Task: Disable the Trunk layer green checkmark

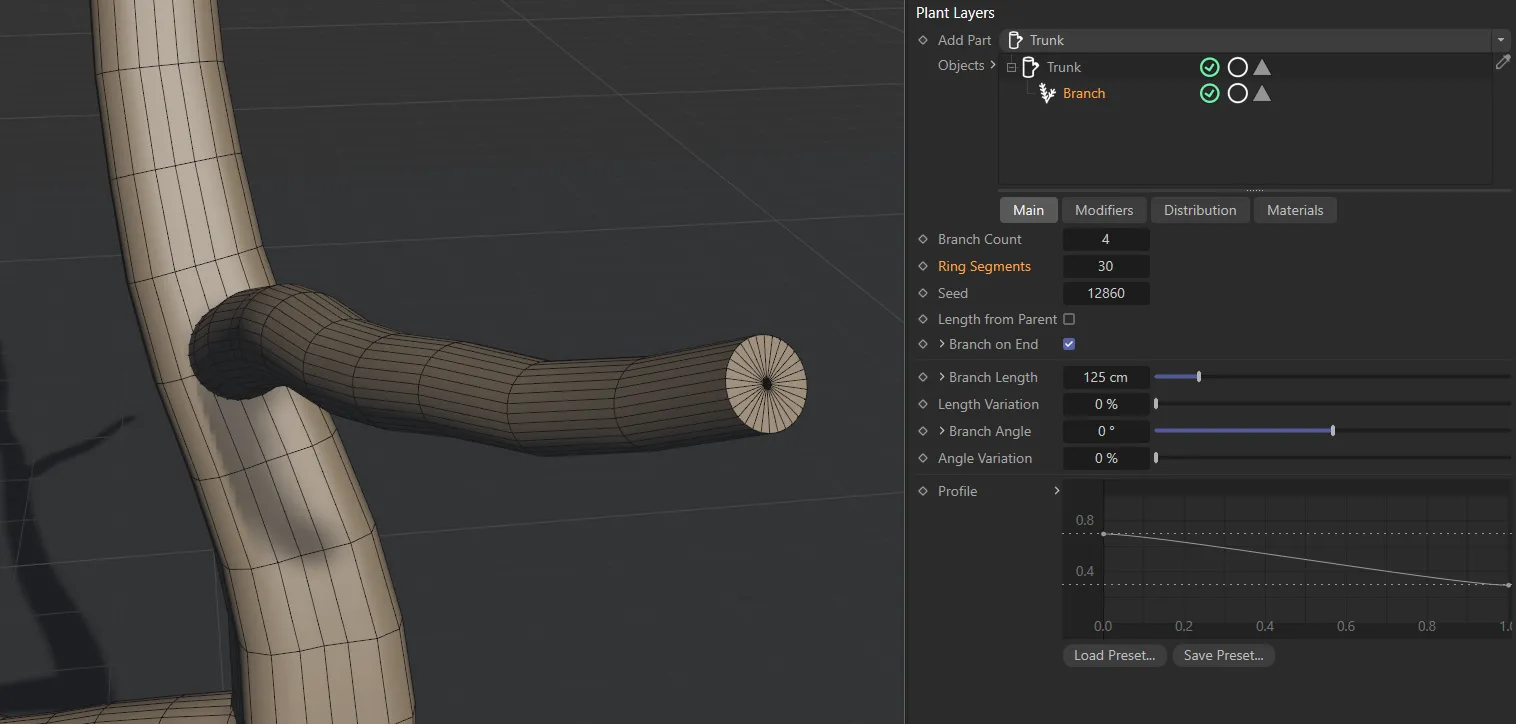Action: (1210, 67)
